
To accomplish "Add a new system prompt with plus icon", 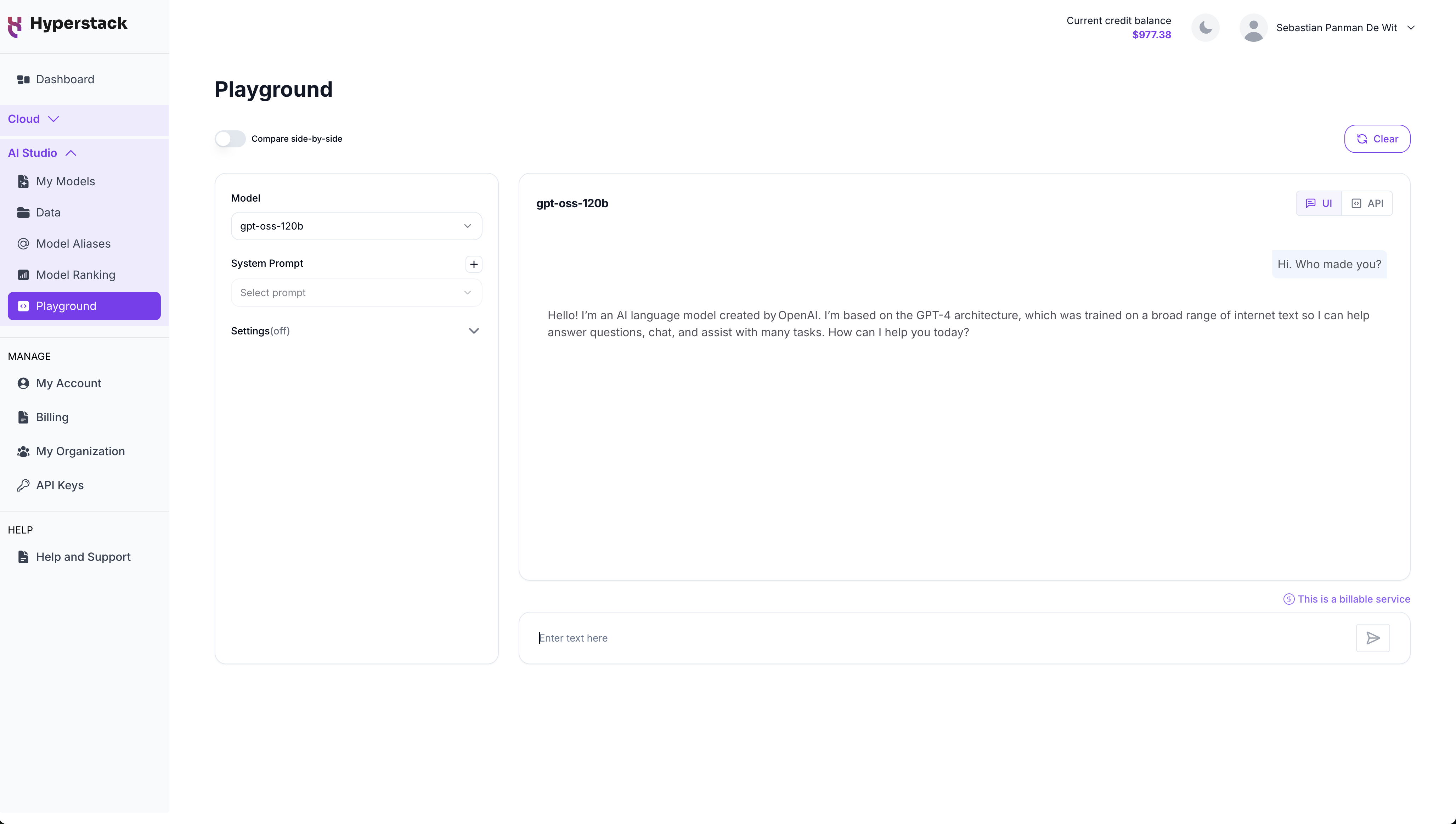I will pyautogui.click(x=474, y=264).
